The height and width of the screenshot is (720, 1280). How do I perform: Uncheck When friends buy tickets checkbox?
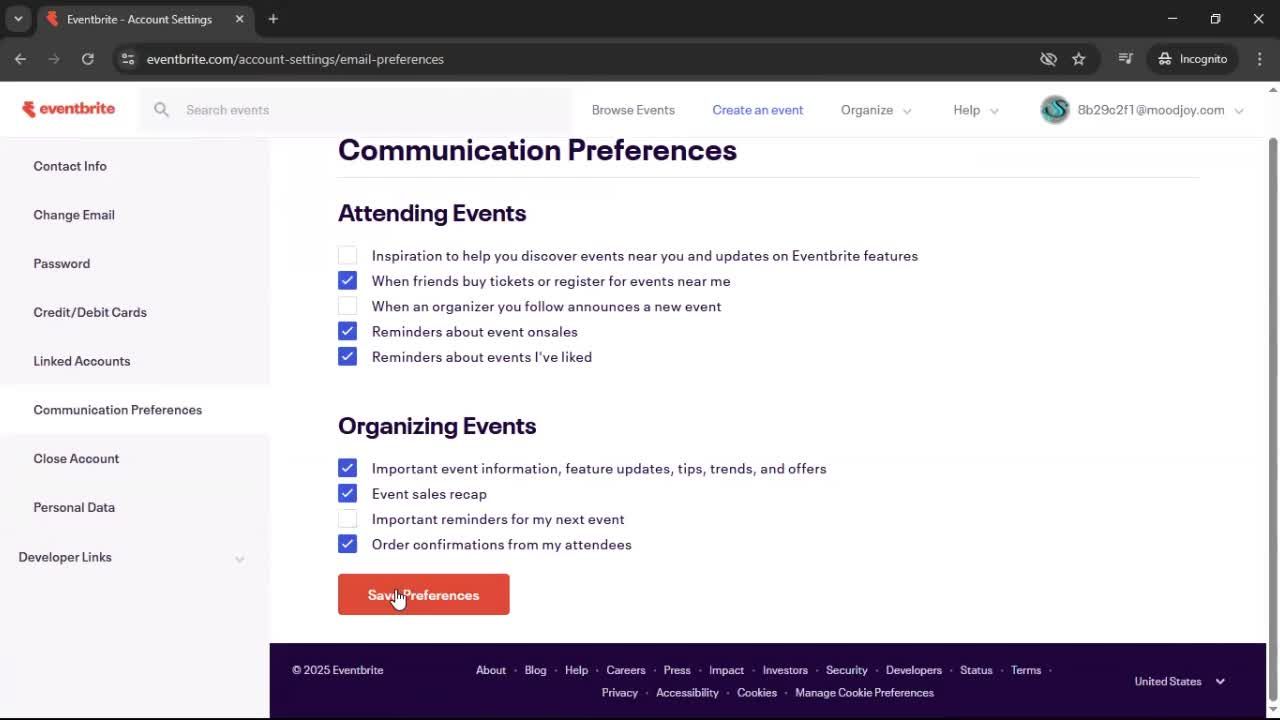point(347,280)
